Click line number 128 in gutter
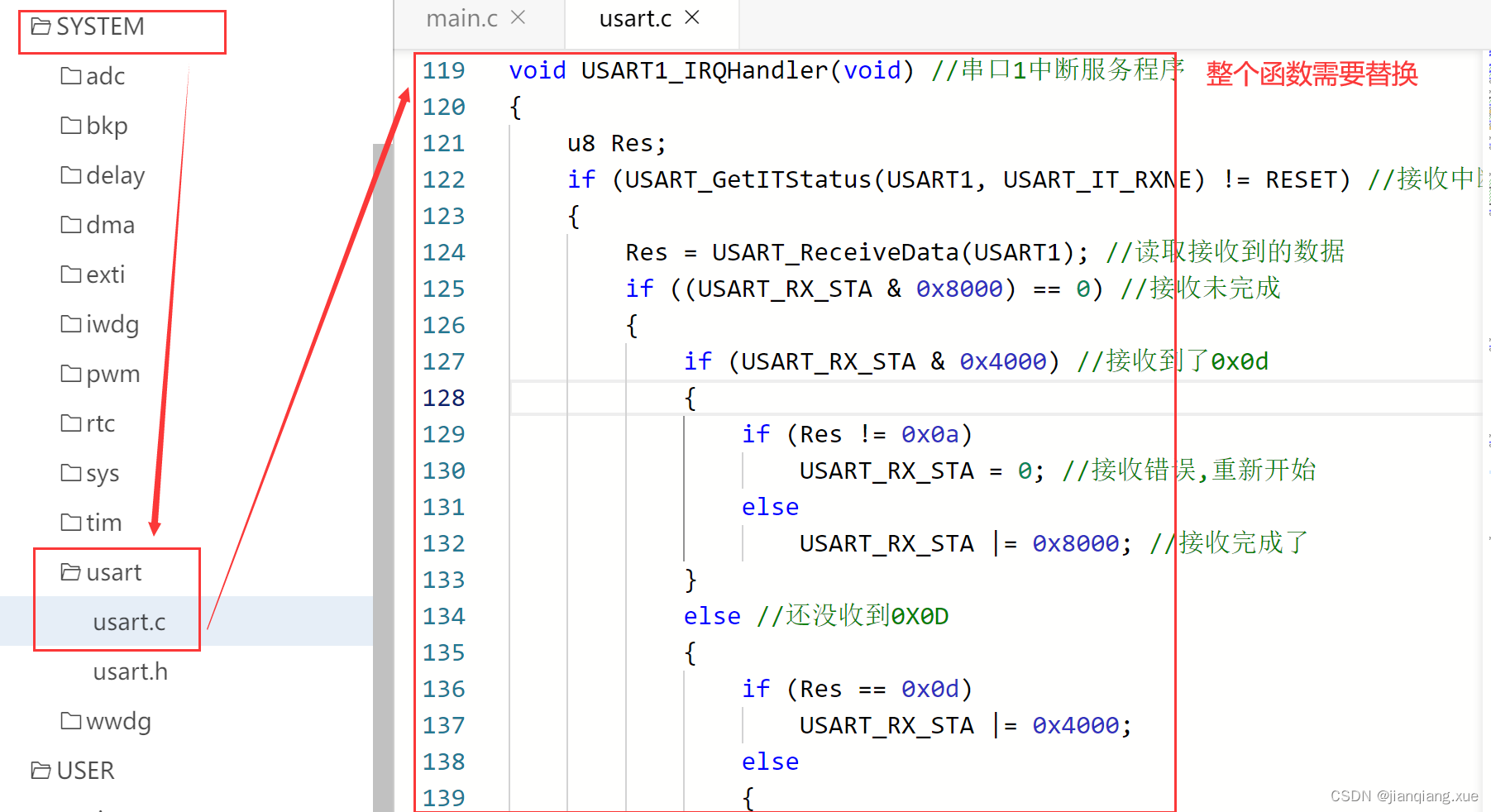This screenshot has height=812, width=1491. pos(444,399)
